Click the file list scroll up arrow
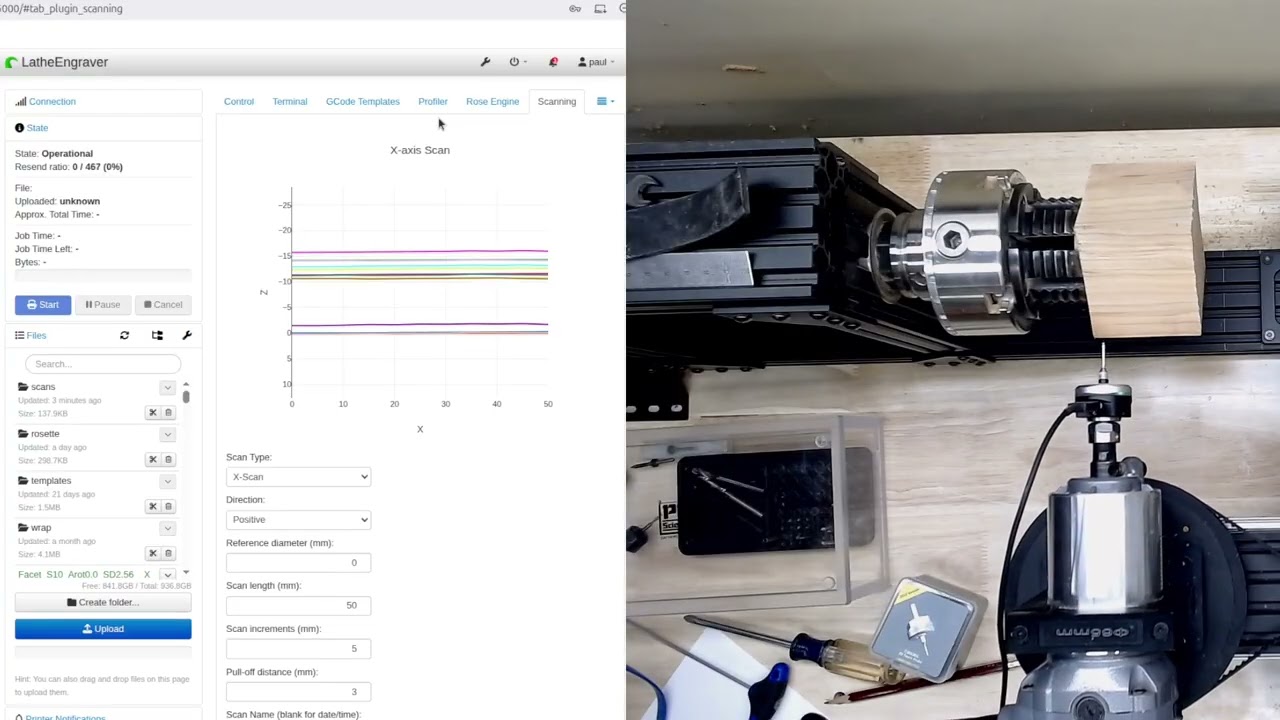 (186, 384)
